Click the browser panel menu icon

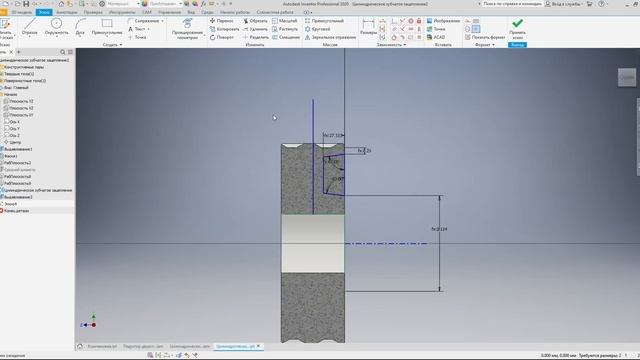[x=70, y=52]
